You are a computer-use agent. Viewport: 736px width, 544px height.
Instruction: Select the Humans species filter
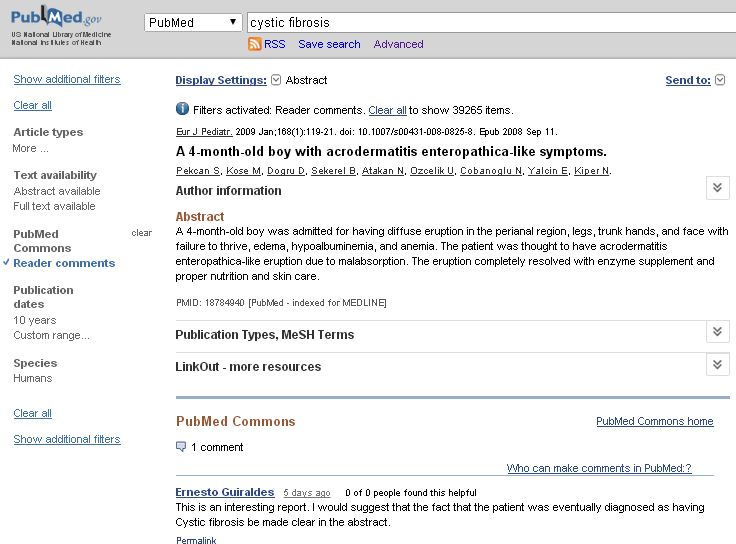click(x=33, y=378)
